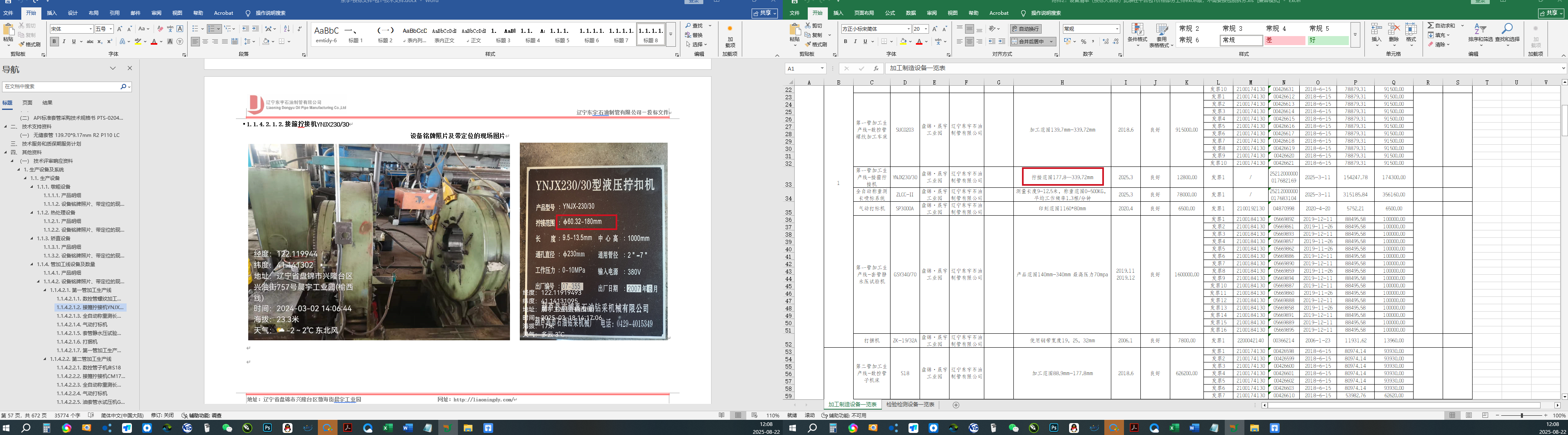Image resolution: width=1568 pixels, height=435 pixels.
Task: Toggle italic in Excel font group
Action: click(x=855, y=41)
